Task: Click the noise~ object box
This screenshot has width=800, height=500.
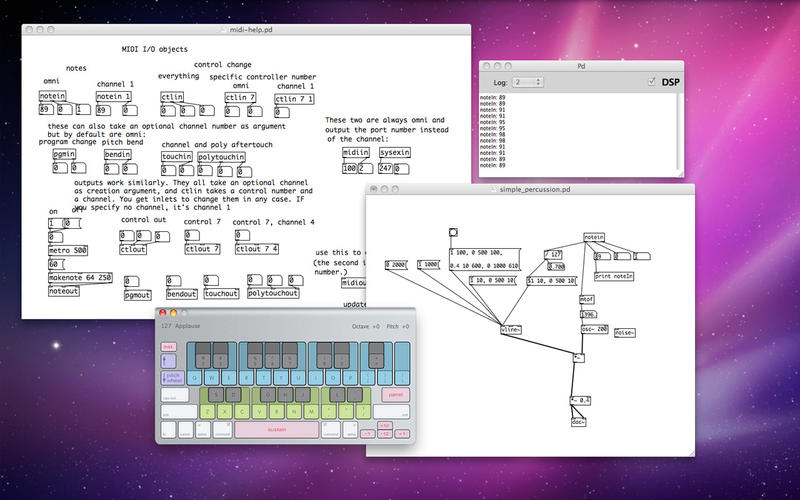Action: point(624,332)
